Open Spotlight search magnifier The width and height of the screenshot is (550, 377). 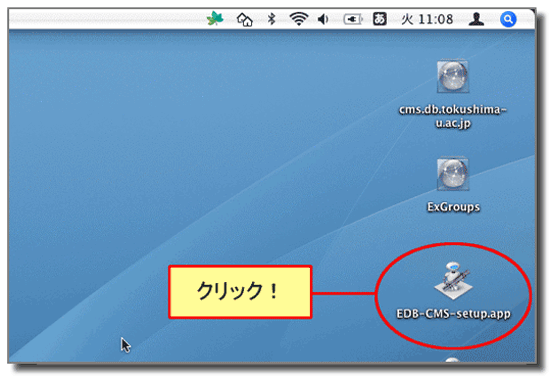pyautogui.click(x=508, y=19)
